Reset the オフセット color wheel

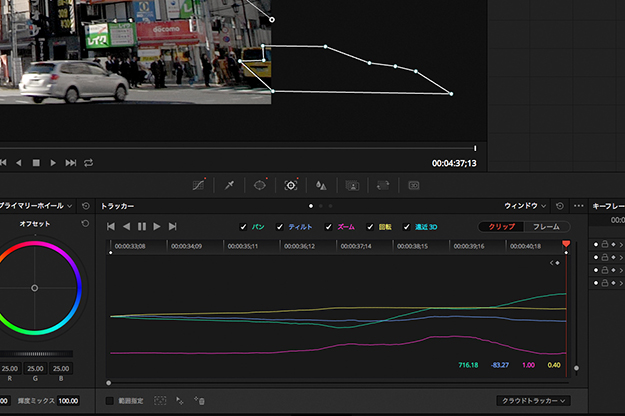click(x=85, y=223)
